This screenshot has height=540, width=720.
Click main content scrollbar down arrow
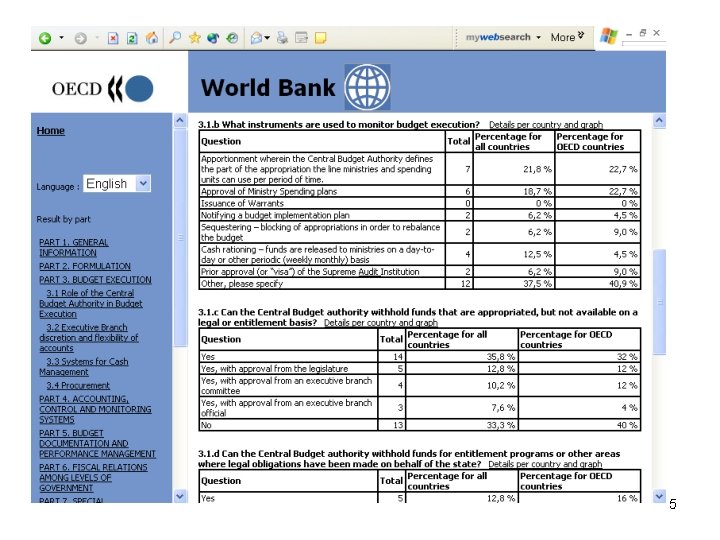(x=659, y=496)
